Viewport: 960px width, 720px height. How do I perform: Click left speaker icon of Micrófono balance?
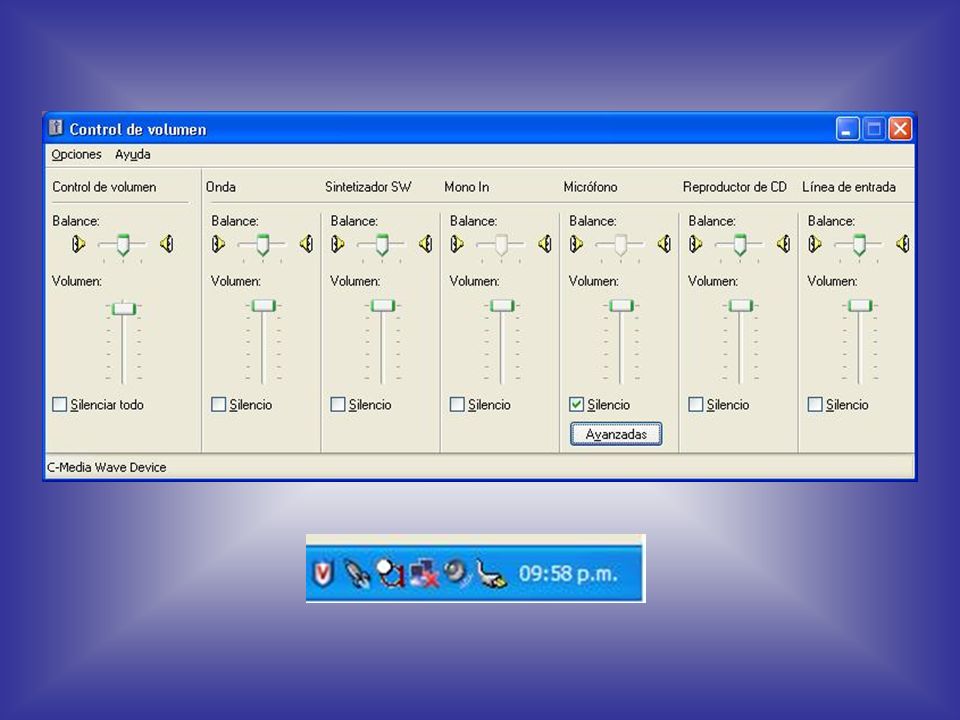coord(576,244)
